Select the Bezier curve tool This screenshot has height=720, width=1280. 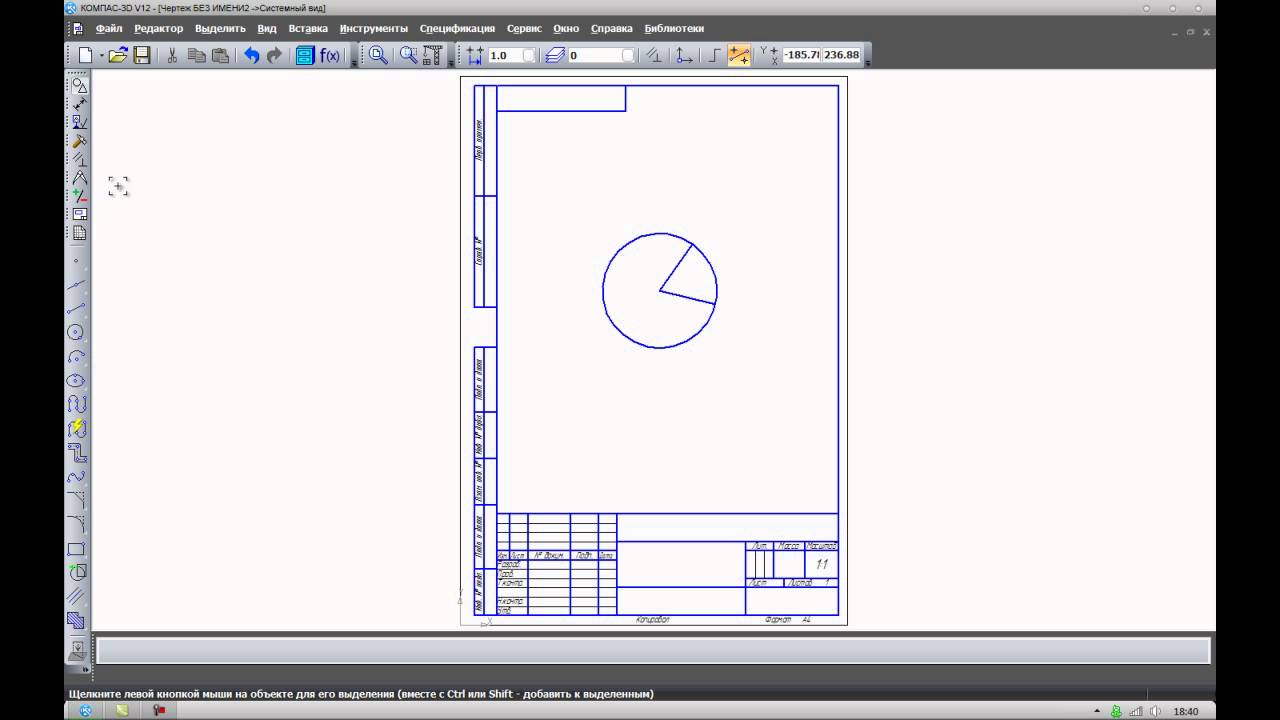pyautogui.click(x=76, y=477)
